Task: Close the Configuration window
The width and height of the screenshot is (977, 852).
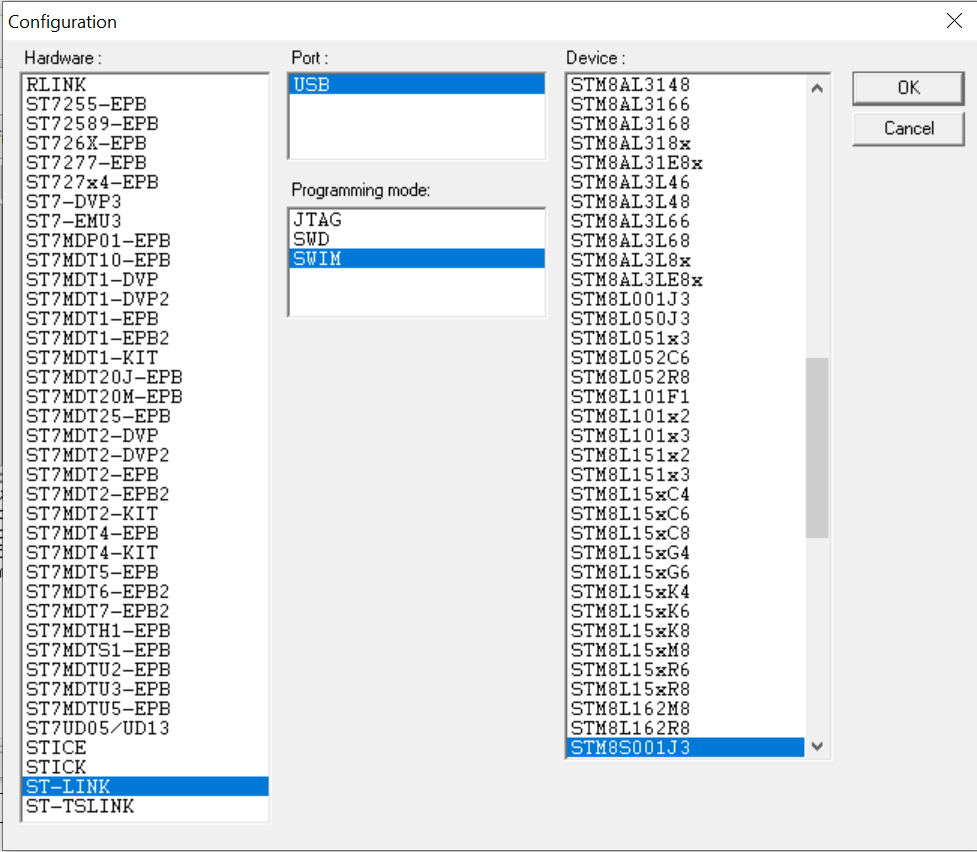Action: coord(954,20)
